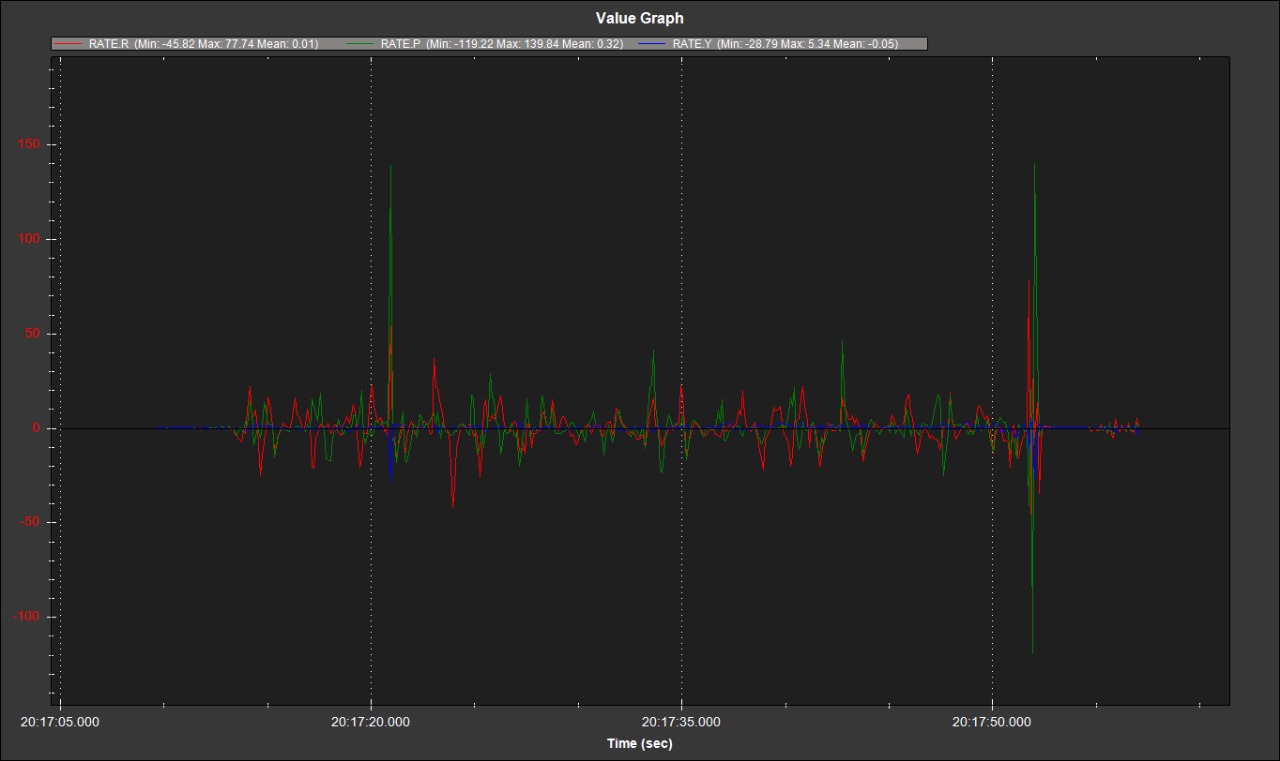Click the 20:17:20.000 time axis label
Screen dimensions: 1280x761
pyautogui.click(x=371, y=722)
